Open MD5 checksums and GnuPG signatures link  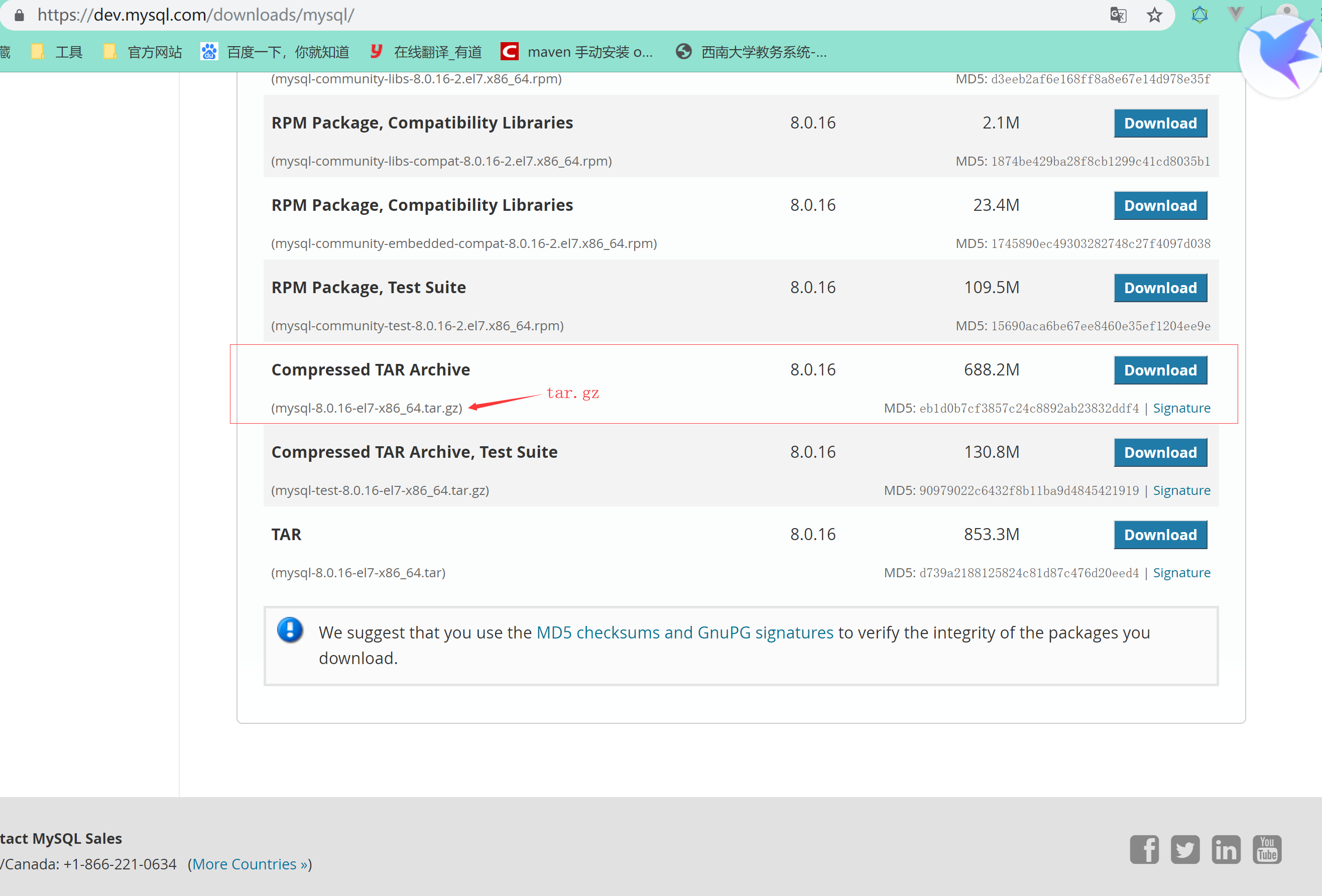click(684, 632)
